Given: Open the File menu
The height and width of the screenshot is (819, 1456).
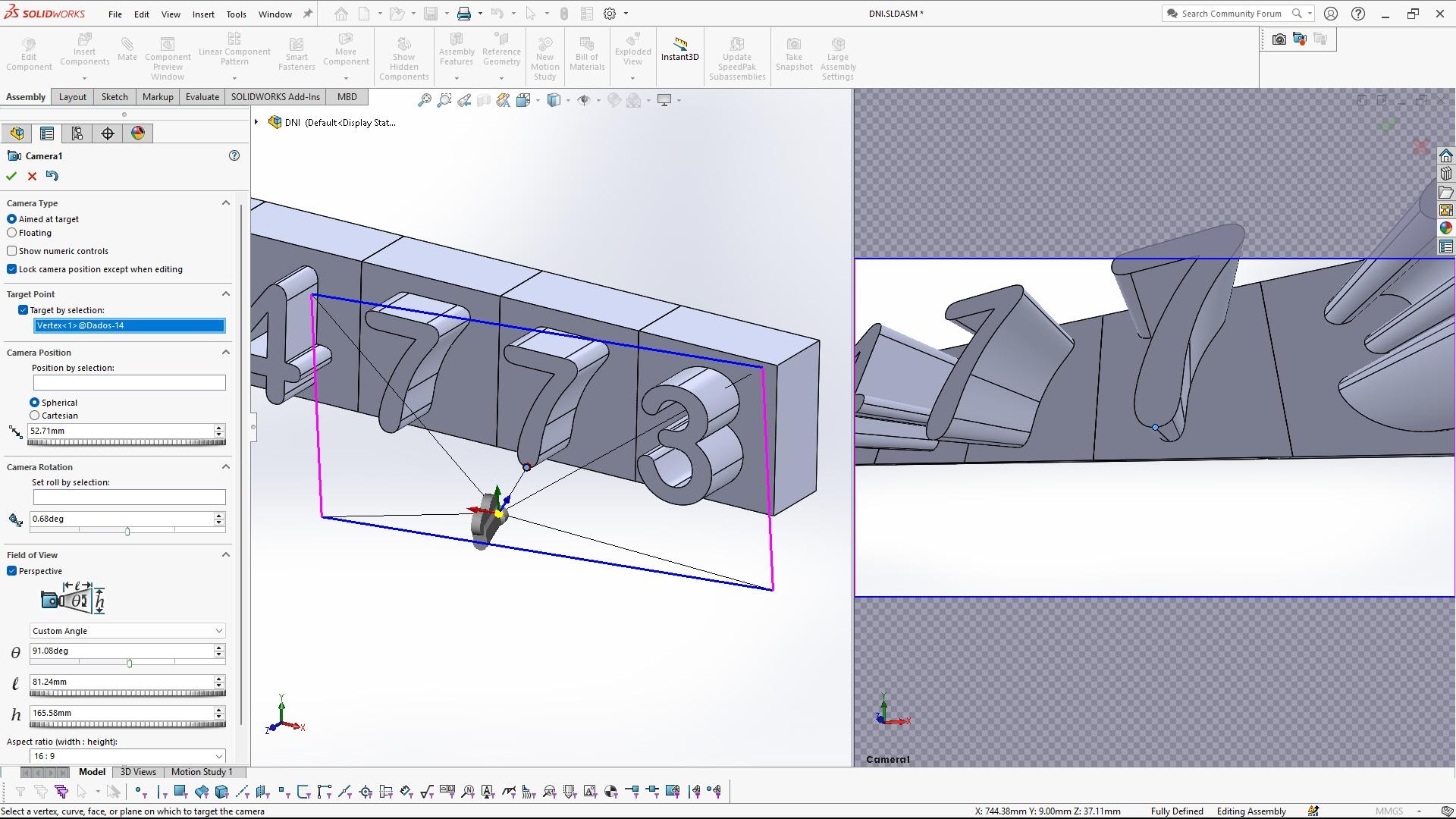Looking at the screenshot, I should click(115, 14).
